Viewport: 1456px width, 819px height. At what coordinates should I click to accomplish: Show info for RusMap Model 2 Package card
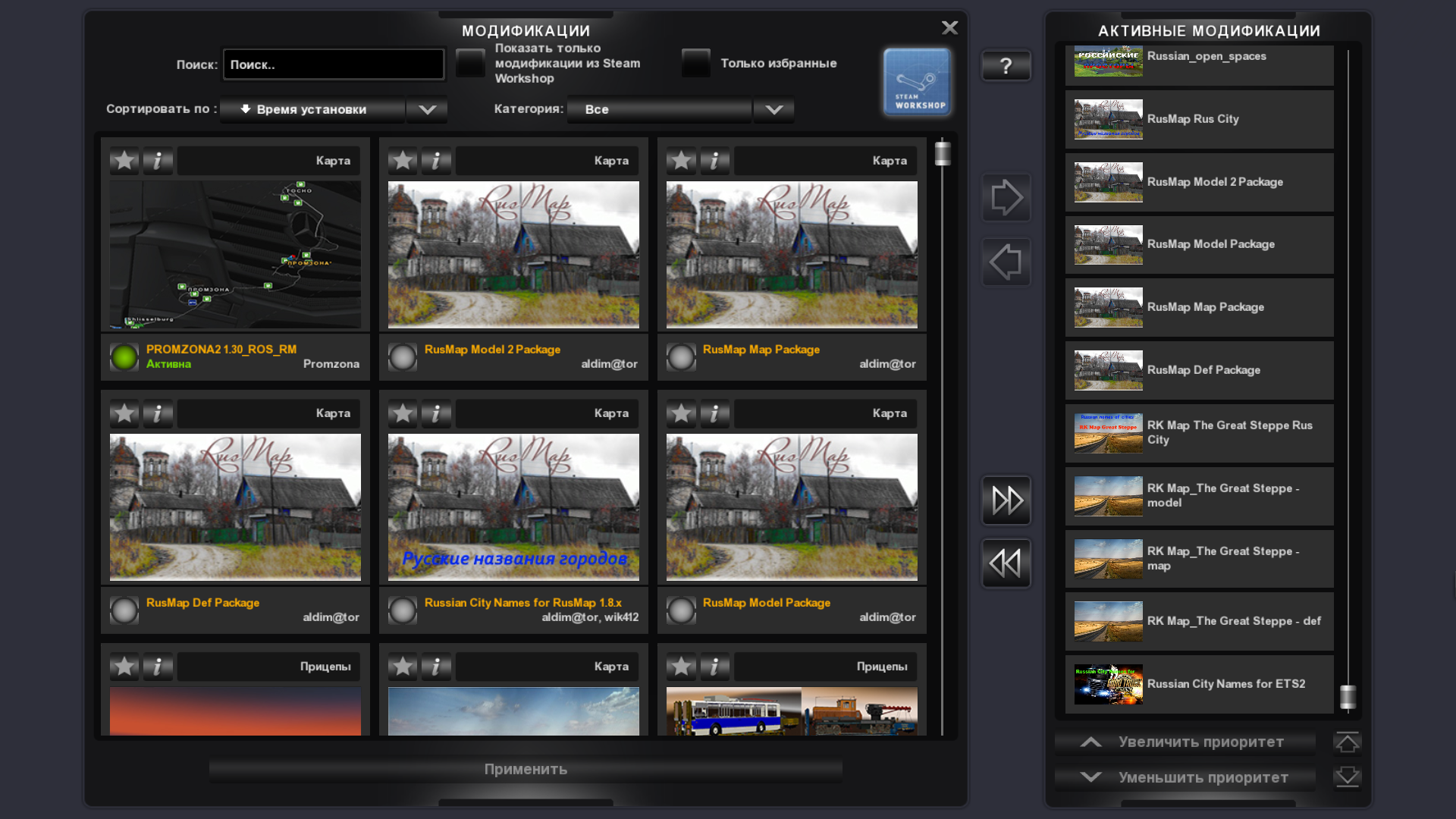436,161
